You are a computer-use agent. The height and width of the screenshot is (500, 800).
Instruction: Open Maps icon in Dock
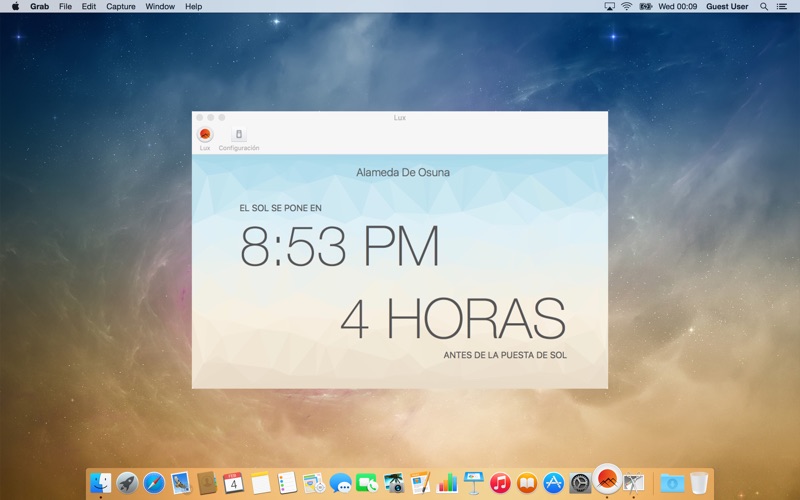(x=314, y=482)
